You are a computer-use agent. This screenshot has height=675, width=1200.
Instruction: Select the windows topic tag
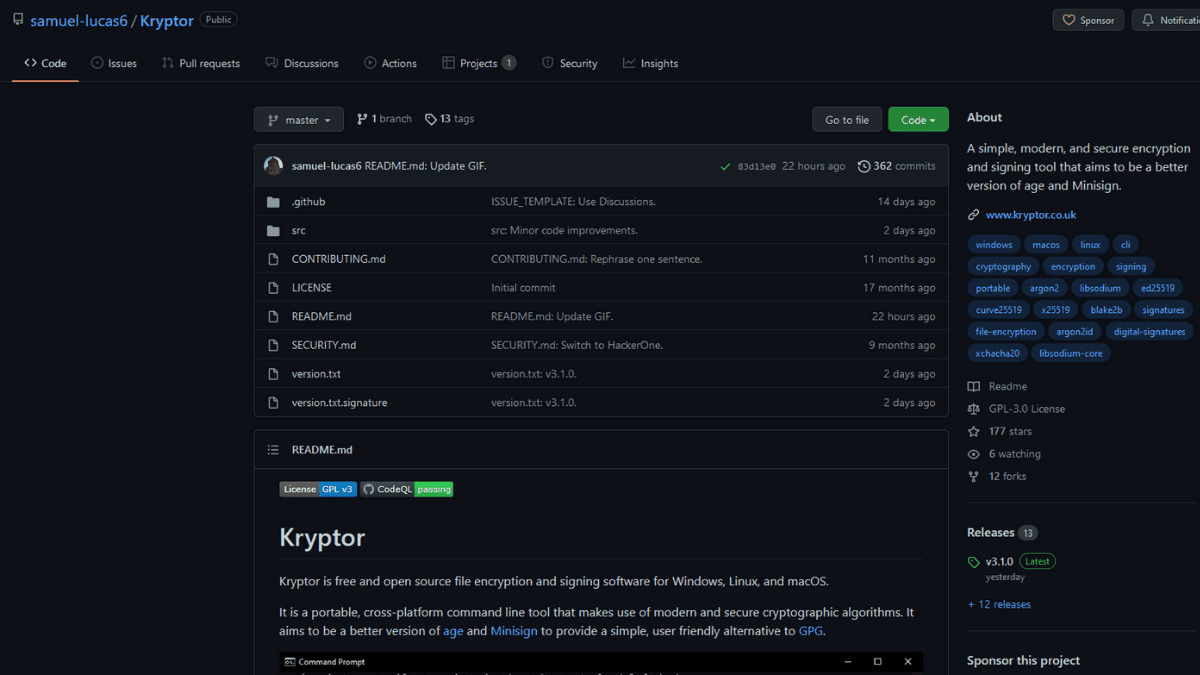click(x=994, y=245)
